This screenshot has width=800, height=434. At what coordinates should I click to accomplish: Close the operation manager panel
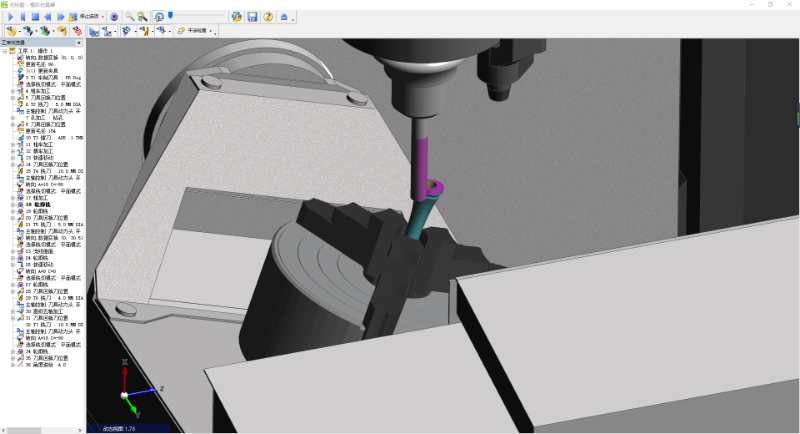(79, 43)
